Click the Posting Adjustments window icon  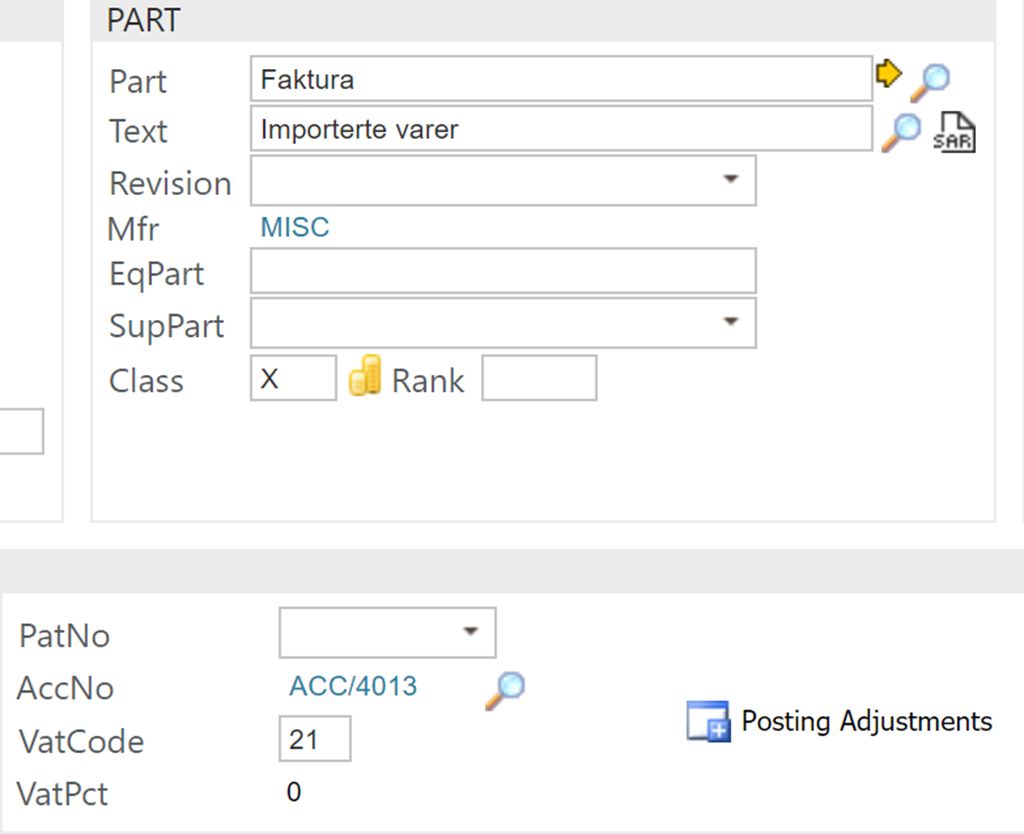pos(708,721)
